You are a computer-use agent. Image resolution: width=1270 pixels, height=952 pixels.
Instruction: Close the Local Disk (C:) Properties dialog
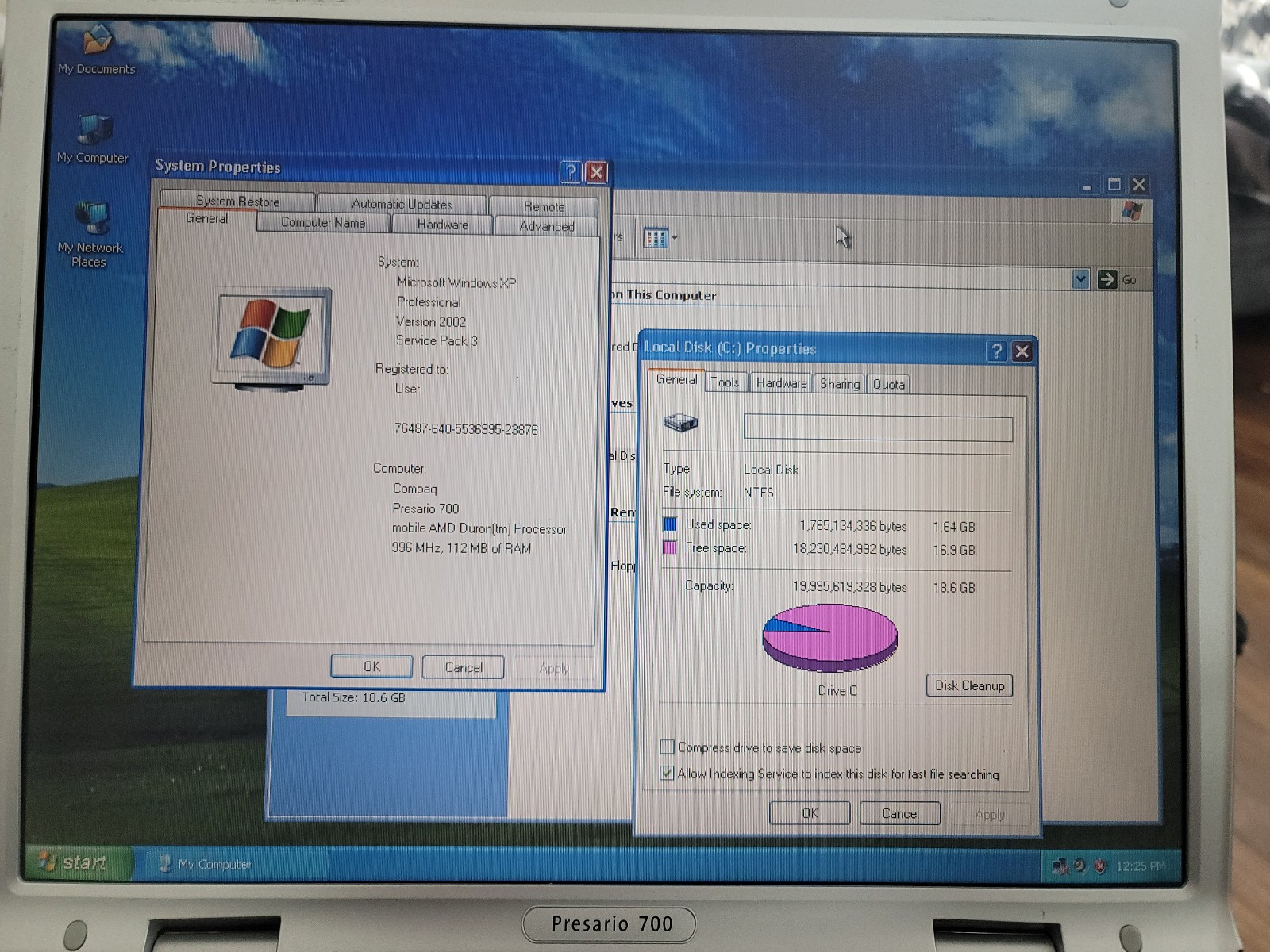(x=1022, y=351)
